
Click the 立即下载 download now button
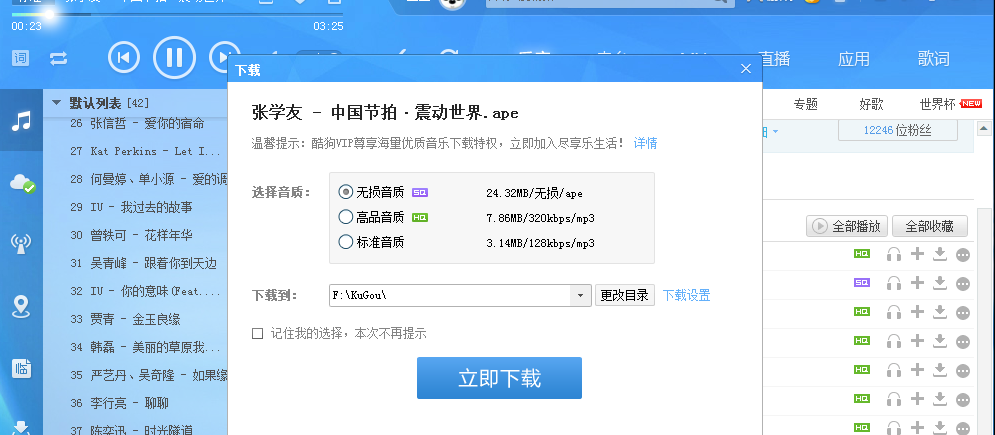(x=499, y=378)
